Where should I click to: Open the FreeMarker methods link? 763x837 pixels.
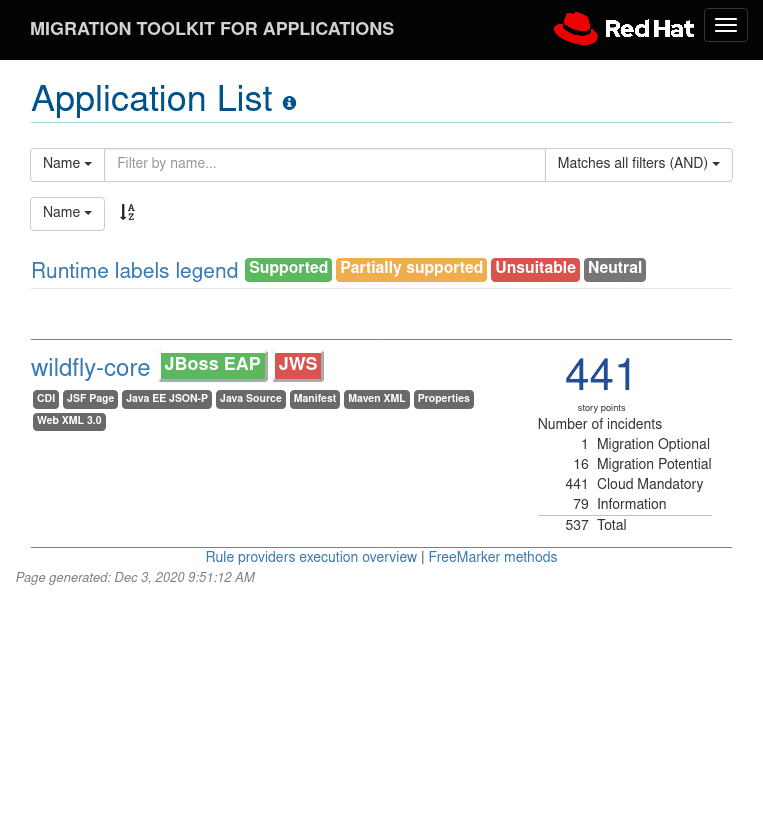(493, 557)
